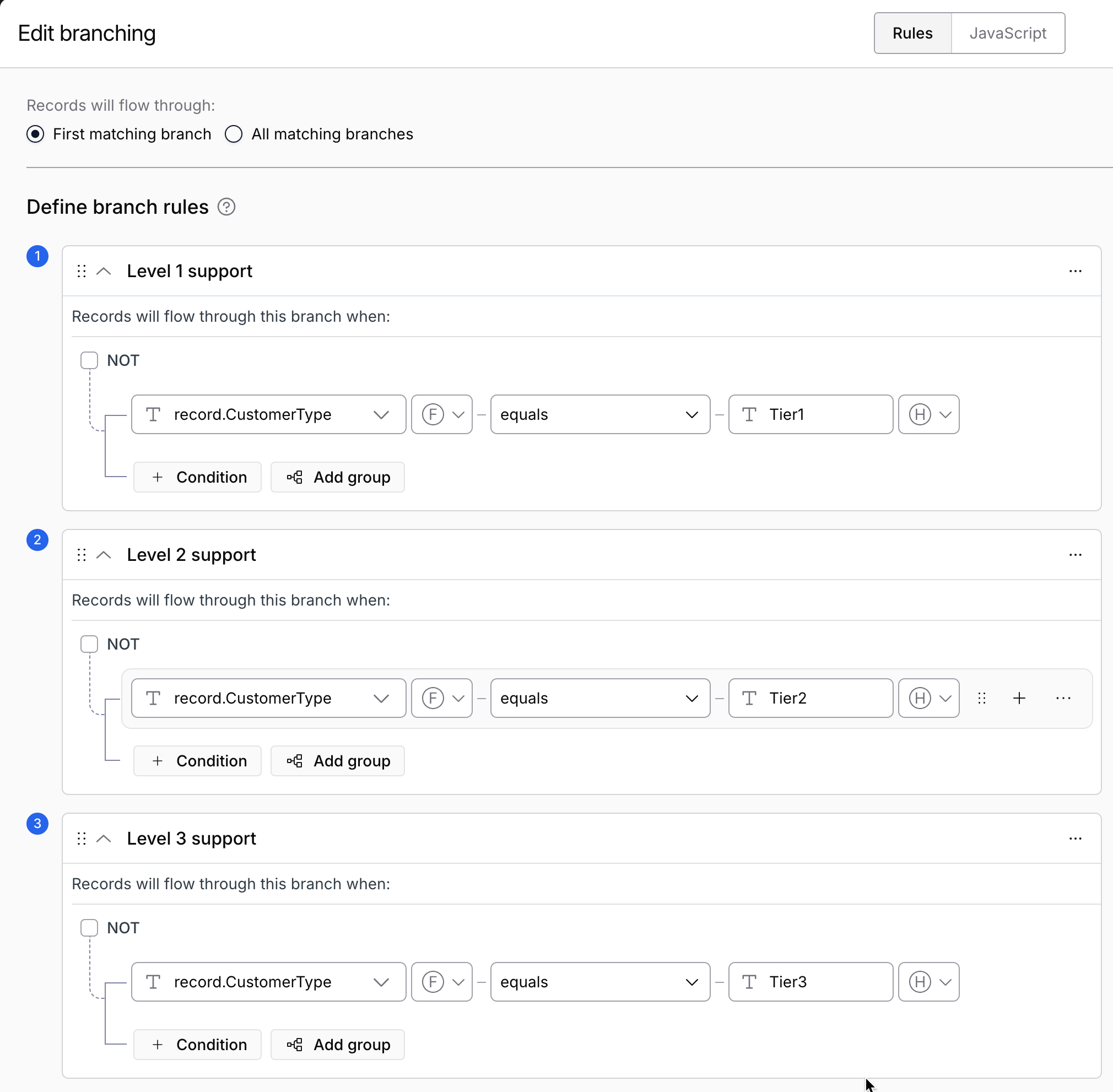Open H dropdown next to Tier1 value
1113x1092 pixels.
(x=928, y=415)
